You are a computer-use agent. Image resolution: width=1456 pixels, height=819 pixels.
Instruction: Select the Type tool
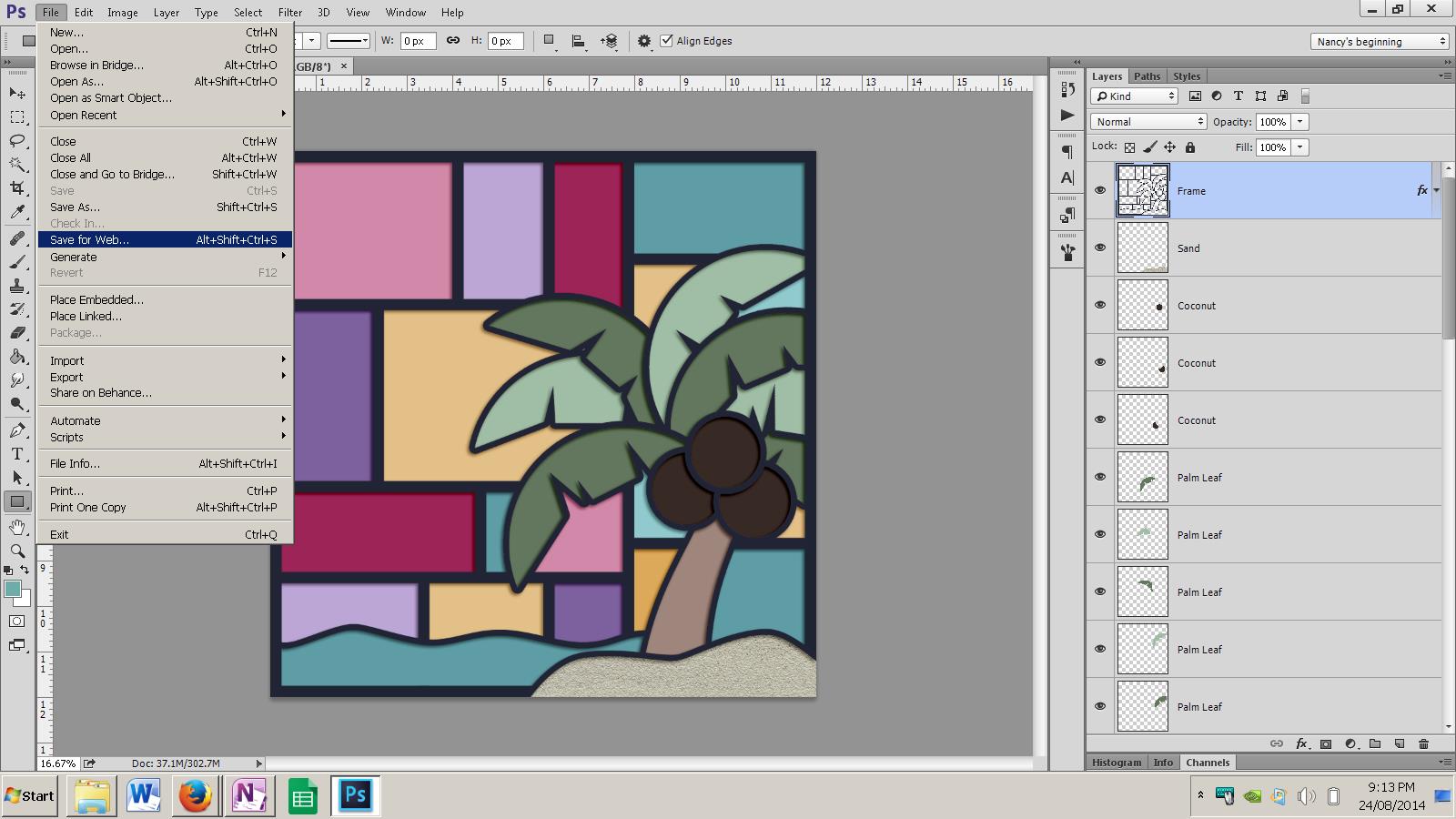17,453
